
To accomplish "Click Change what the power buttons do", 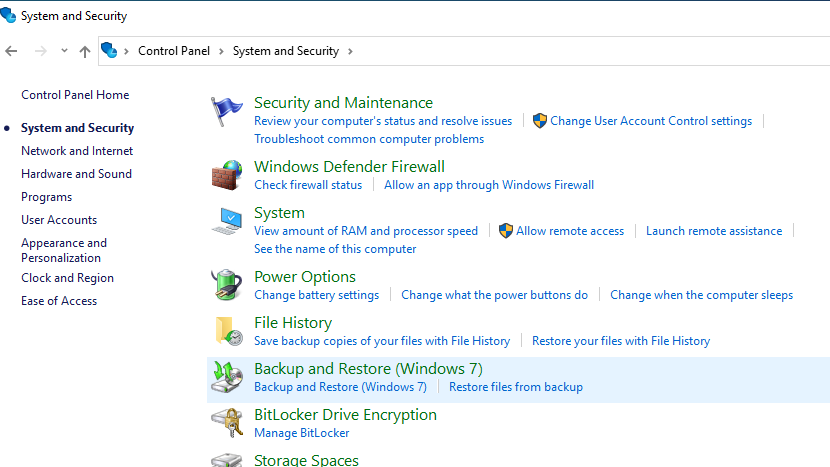I will click(x=494, y=295).
